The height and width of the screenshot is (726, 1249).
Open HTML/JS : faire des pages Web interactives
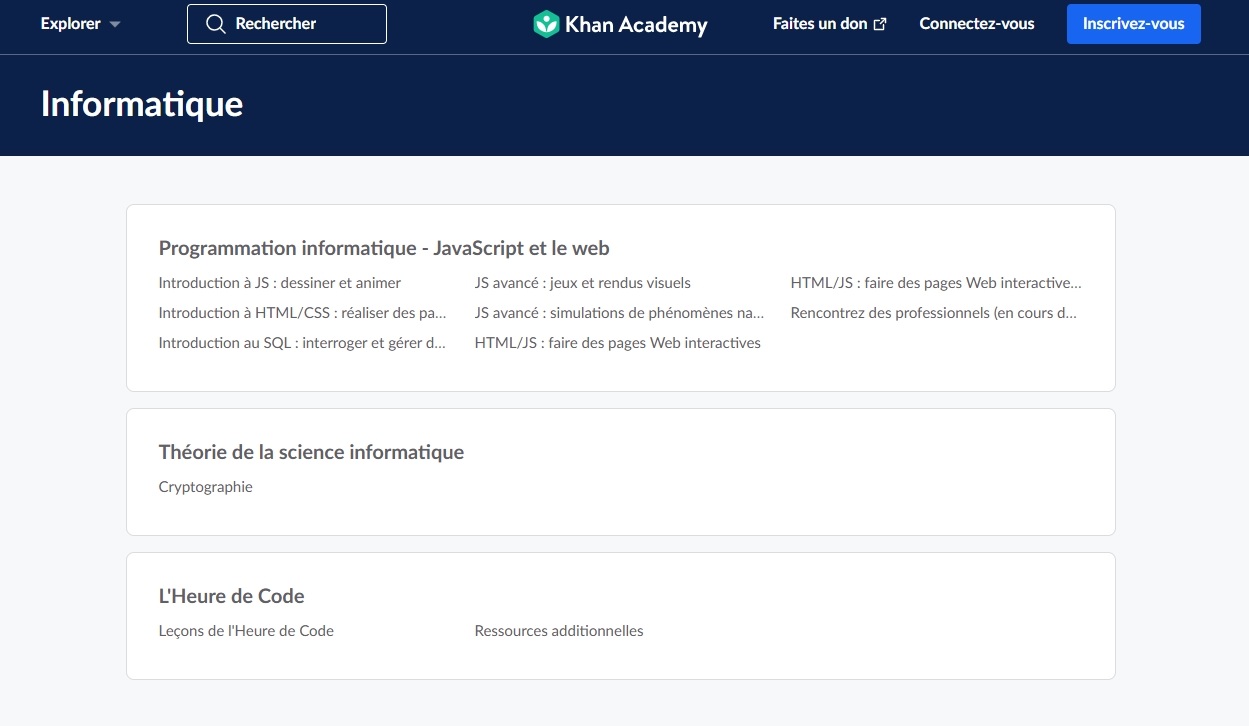pos(617,343)
